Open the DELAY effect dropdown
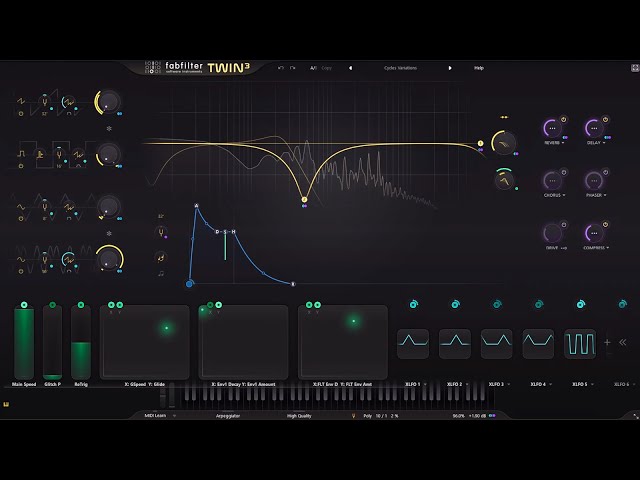Screen dimensions: 640x480 [596, 143]
